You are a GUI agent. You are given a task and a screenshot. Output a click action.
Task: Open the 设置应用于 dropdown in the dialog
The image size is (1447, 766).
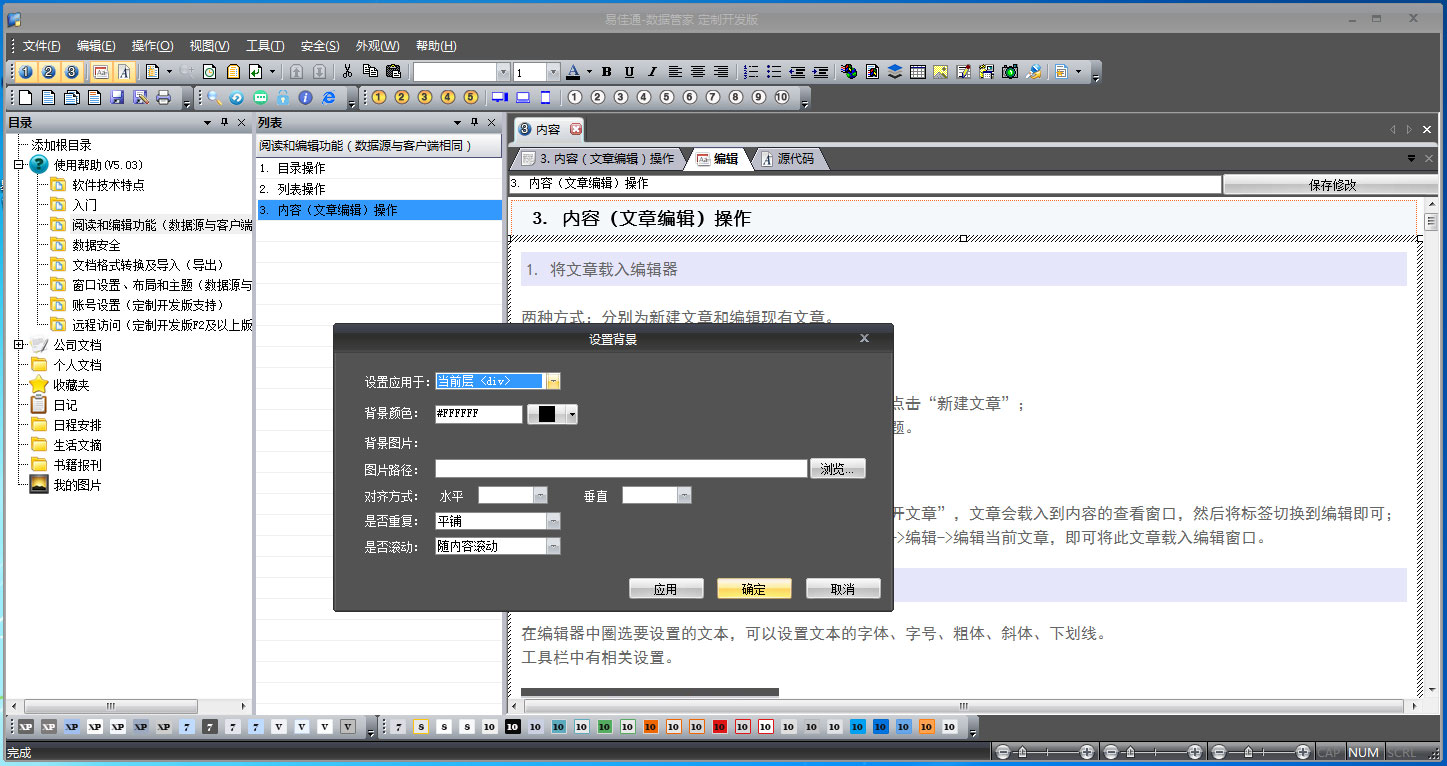coord(554,380)
